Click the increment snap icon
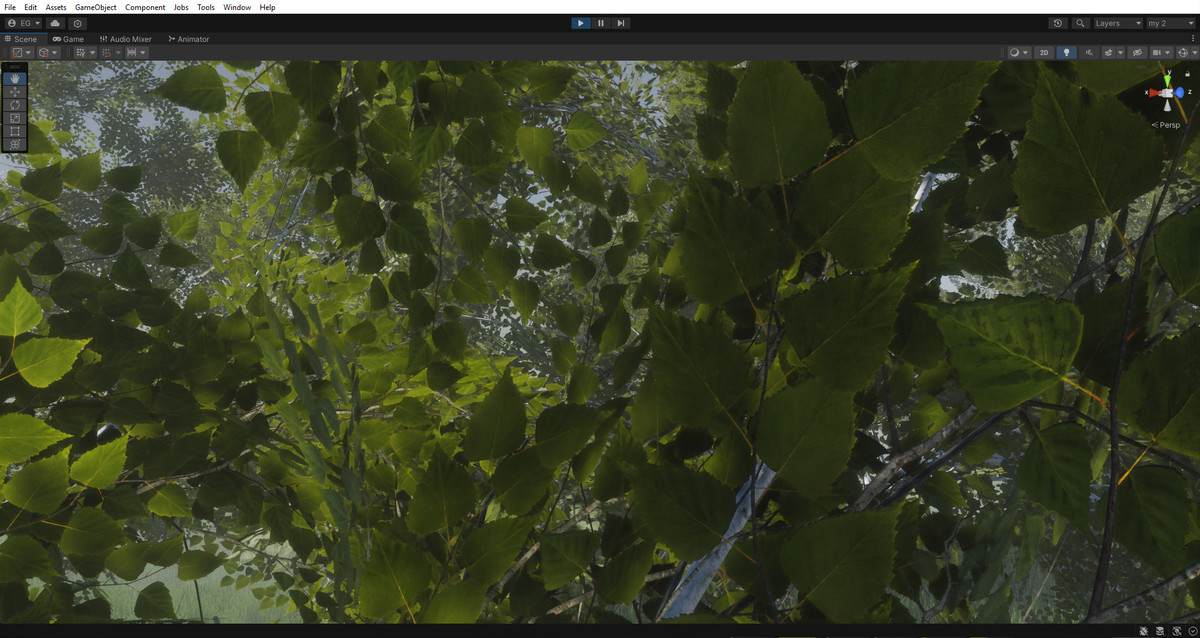The height and width of the screenshot is (638, 1200). [x=131, y=52]
